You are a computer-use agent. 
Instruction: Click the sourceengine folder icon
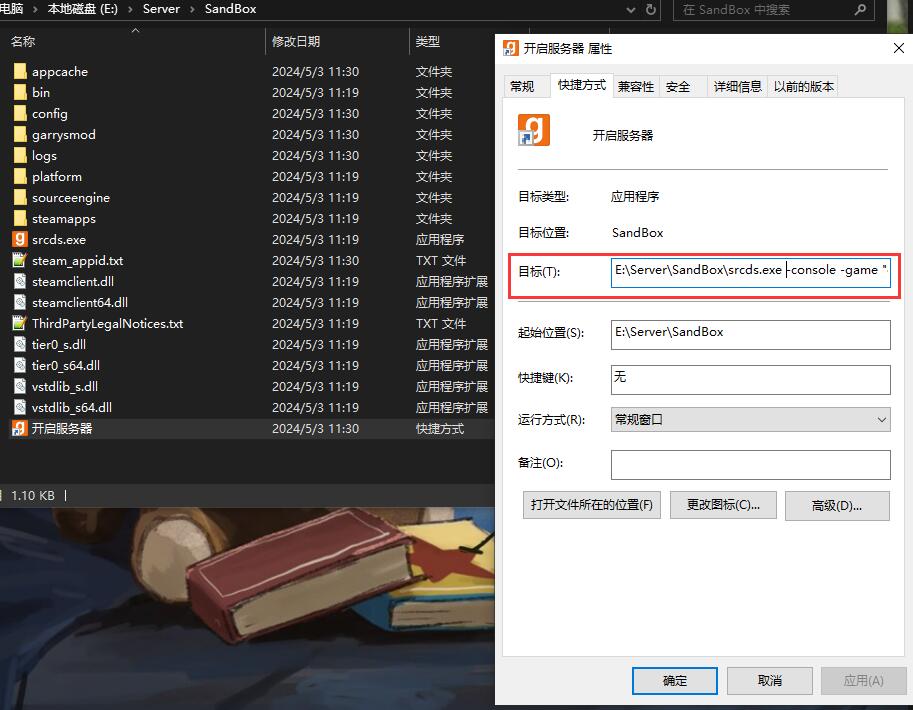point(20,197)
